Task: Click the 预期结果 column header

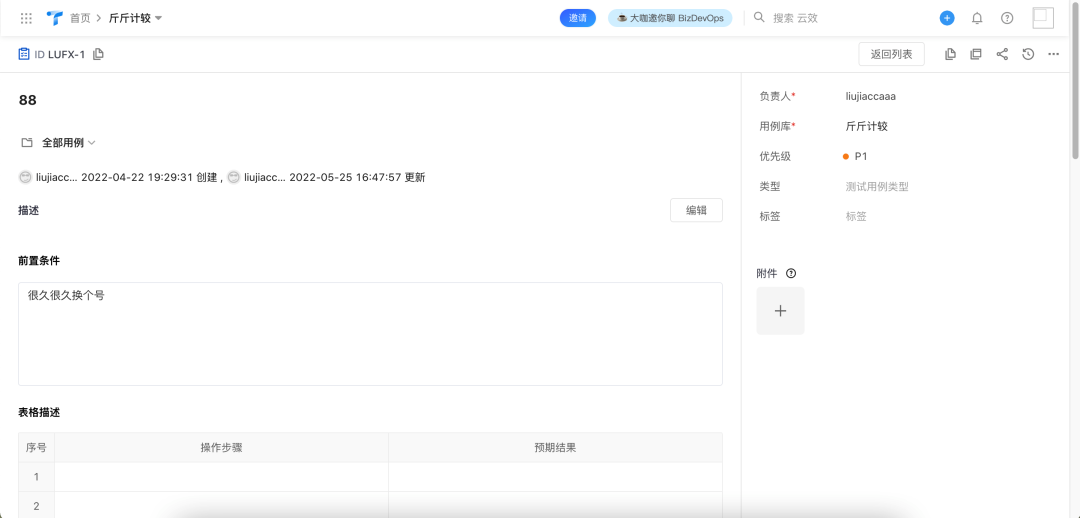Action: click(x=555, y=447)
